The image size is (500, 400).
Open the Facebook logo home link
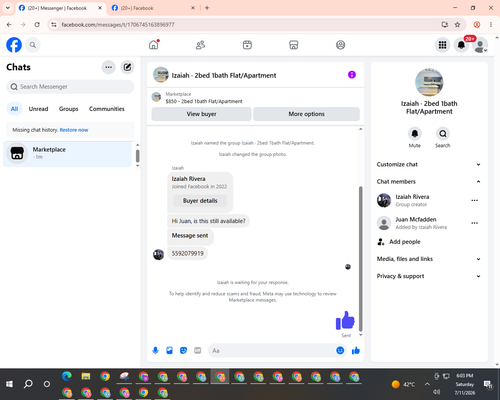14,45
